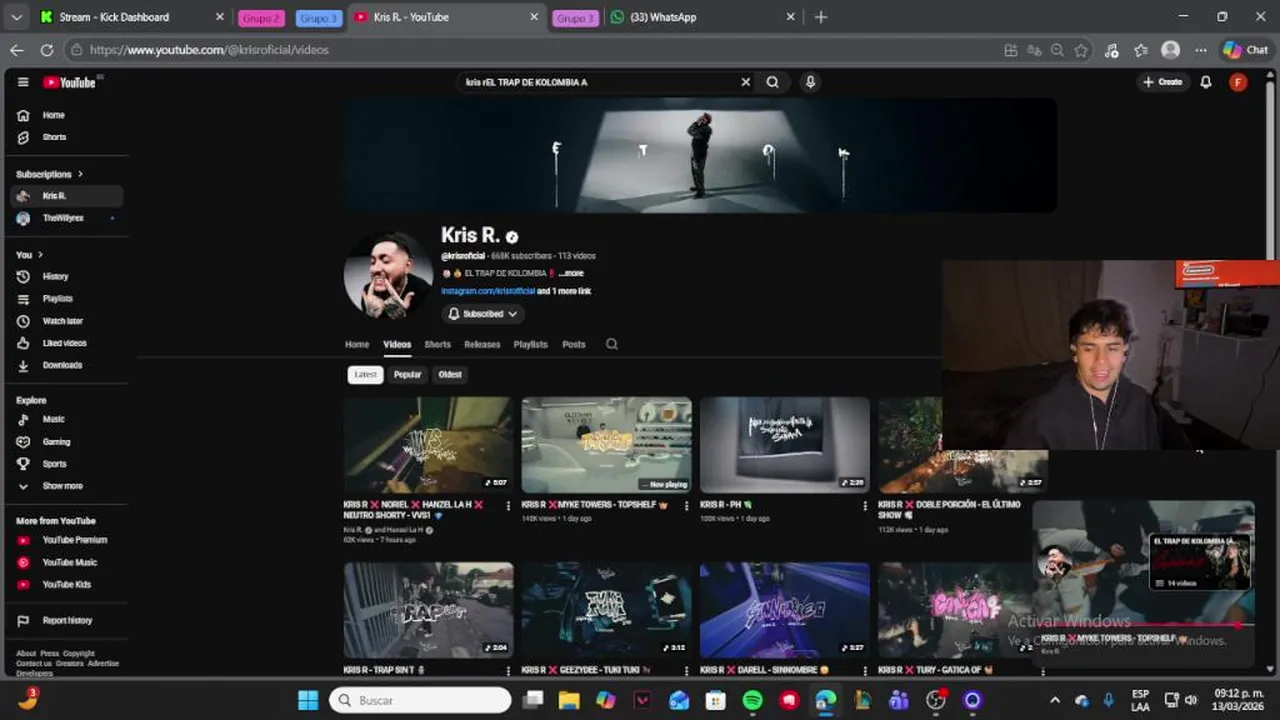Click the Grupo 2 tab group label

pos(261,18)
